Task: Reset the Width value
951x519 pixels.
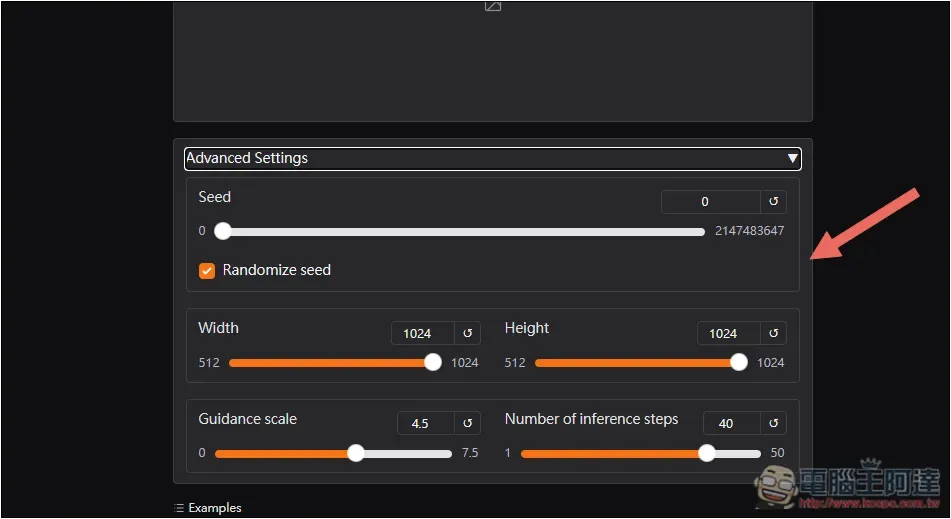Action: (468, 333)
